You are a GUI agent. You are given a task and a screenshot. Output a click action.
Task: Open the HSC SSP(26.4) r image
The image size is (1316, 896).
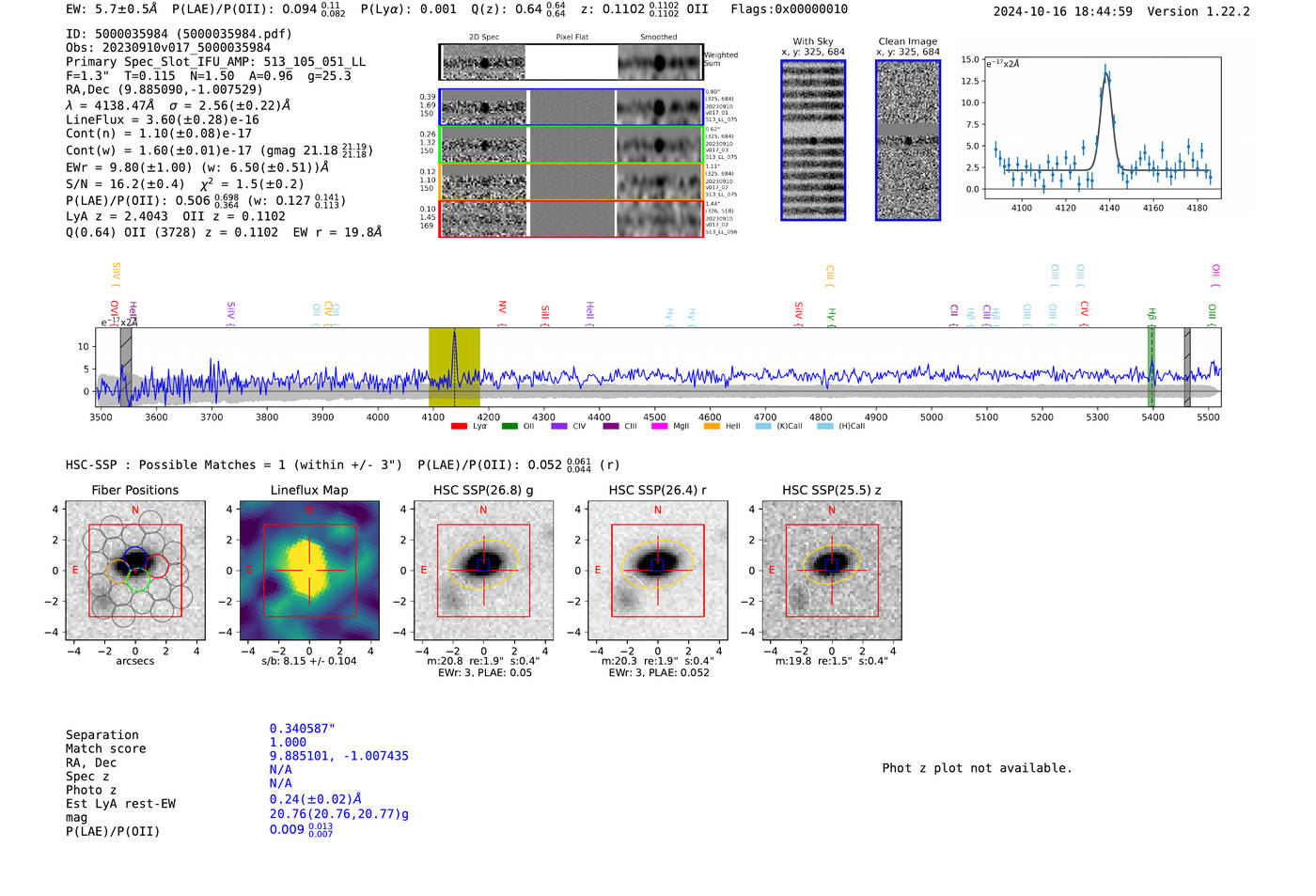pos(657,571)
